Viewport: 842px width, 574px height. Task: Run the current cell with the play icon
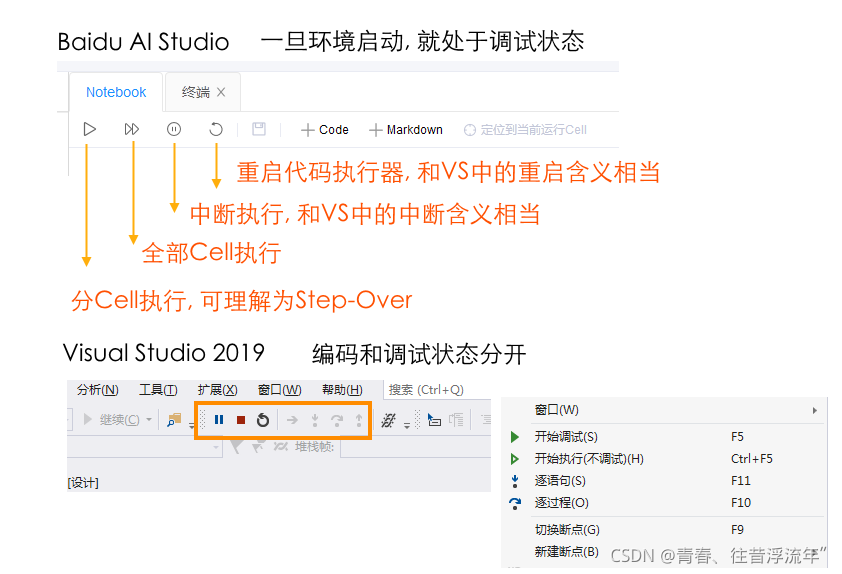click(90, 129)
